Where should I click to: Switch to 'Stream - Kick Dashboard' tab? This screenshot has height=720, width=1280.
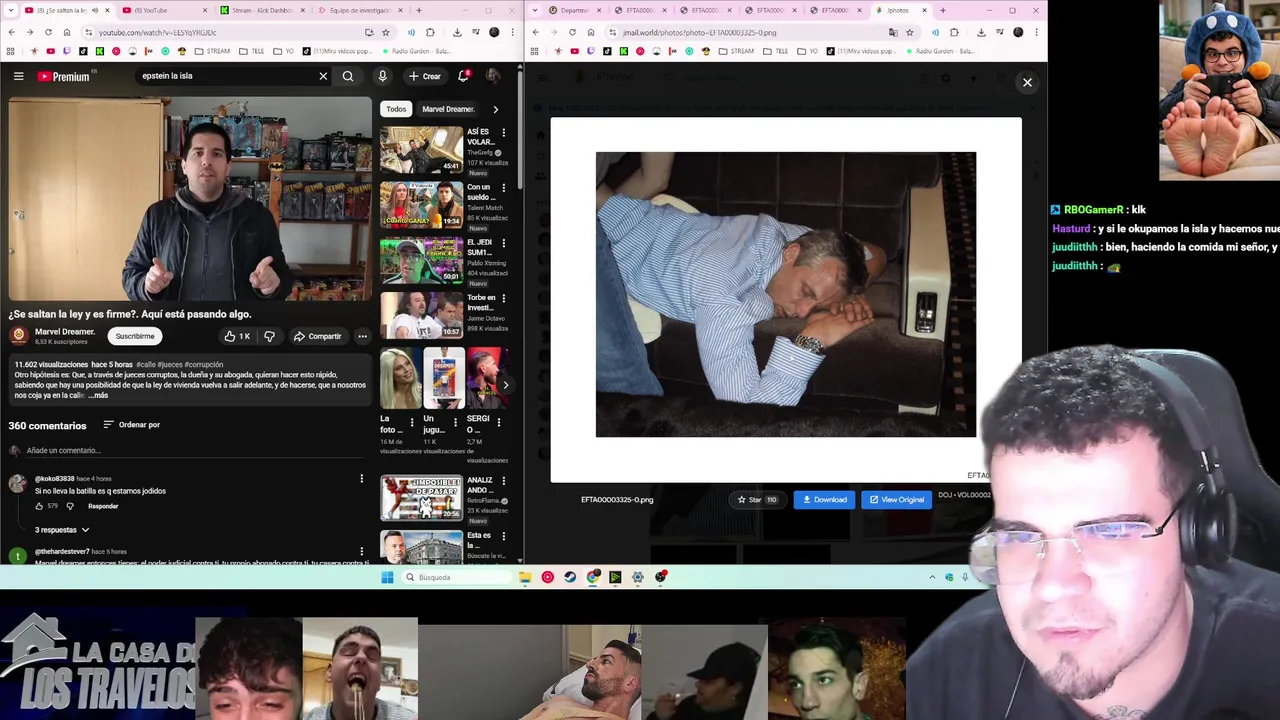point(262,10)
